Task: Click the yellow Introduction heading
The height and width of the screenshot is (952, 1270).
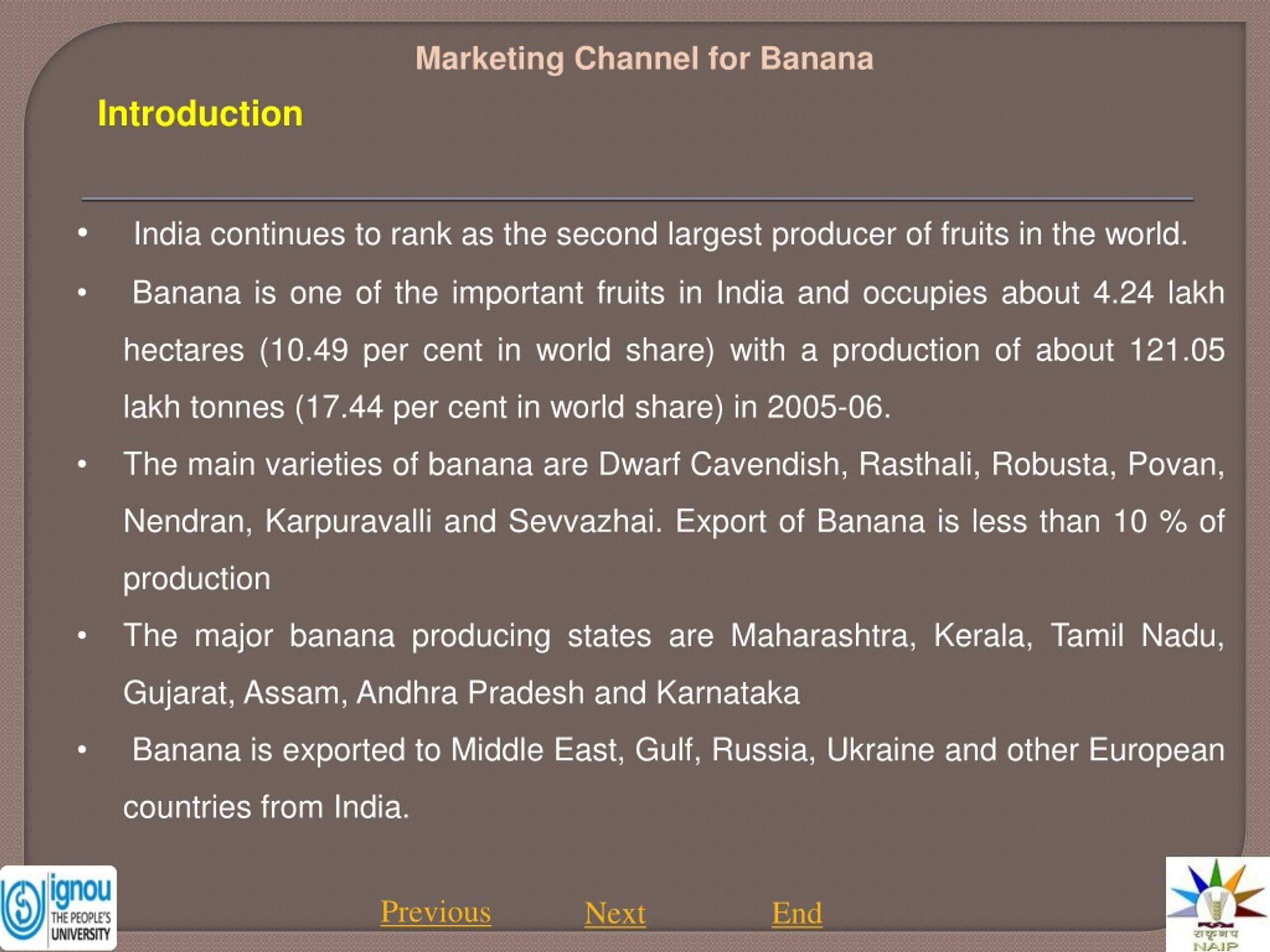Action: pos(200,113)
